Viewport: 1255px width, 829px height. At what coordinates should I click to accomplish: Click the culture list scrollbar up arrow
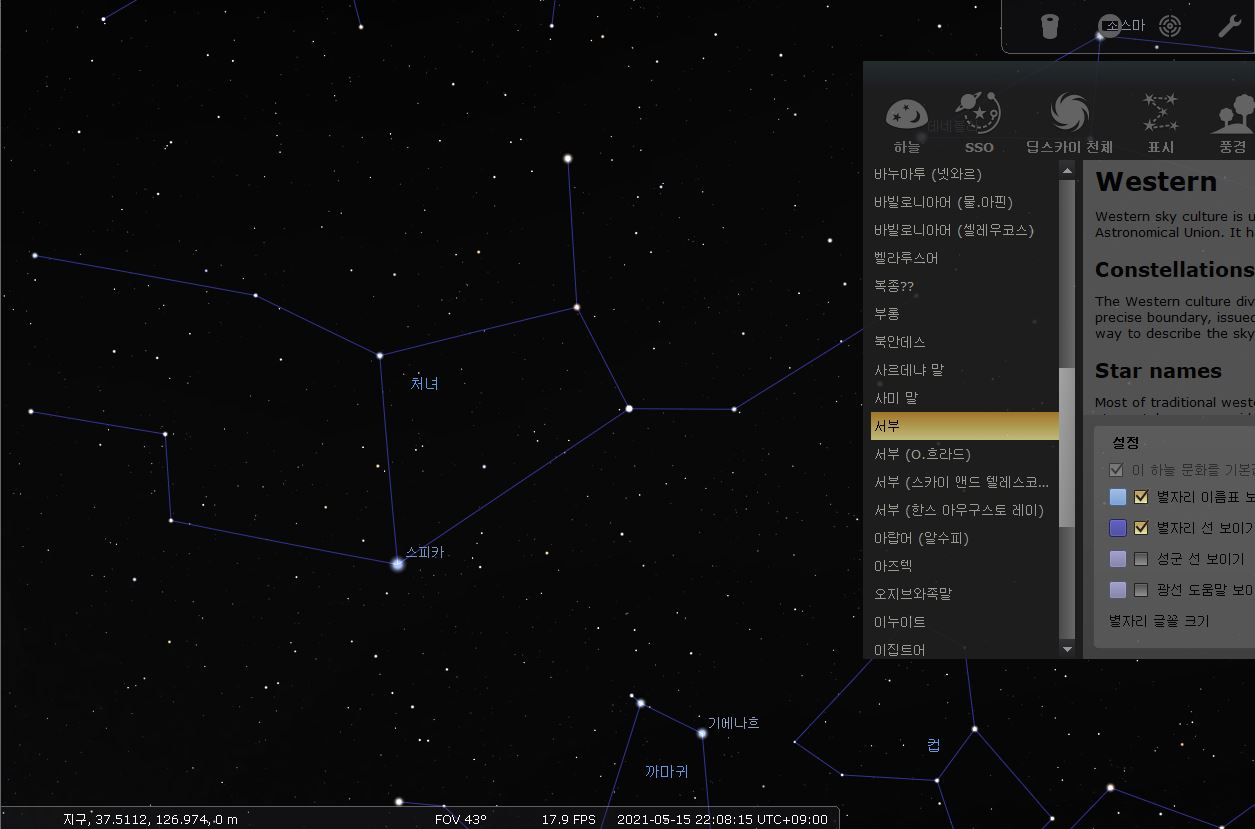click(x=1067, y=169)
